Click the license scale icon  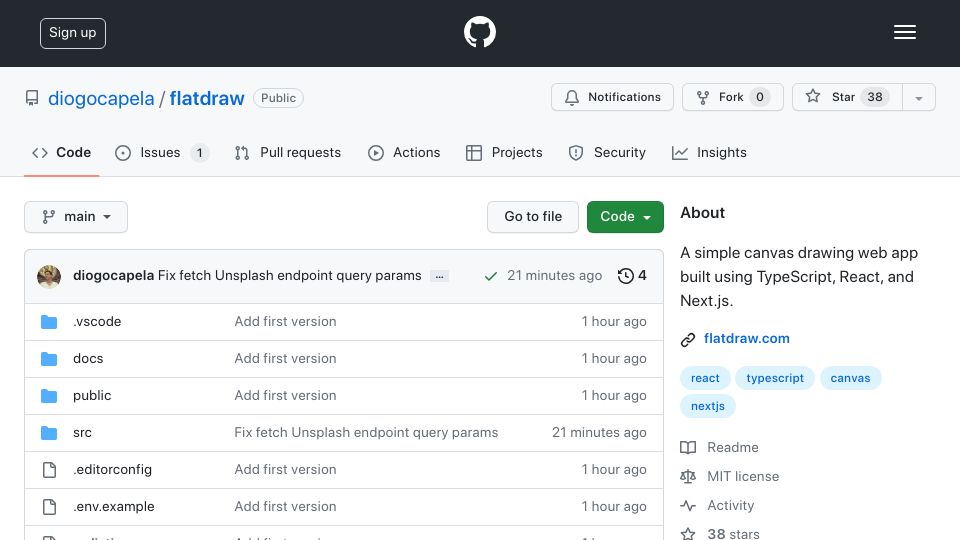688,476
